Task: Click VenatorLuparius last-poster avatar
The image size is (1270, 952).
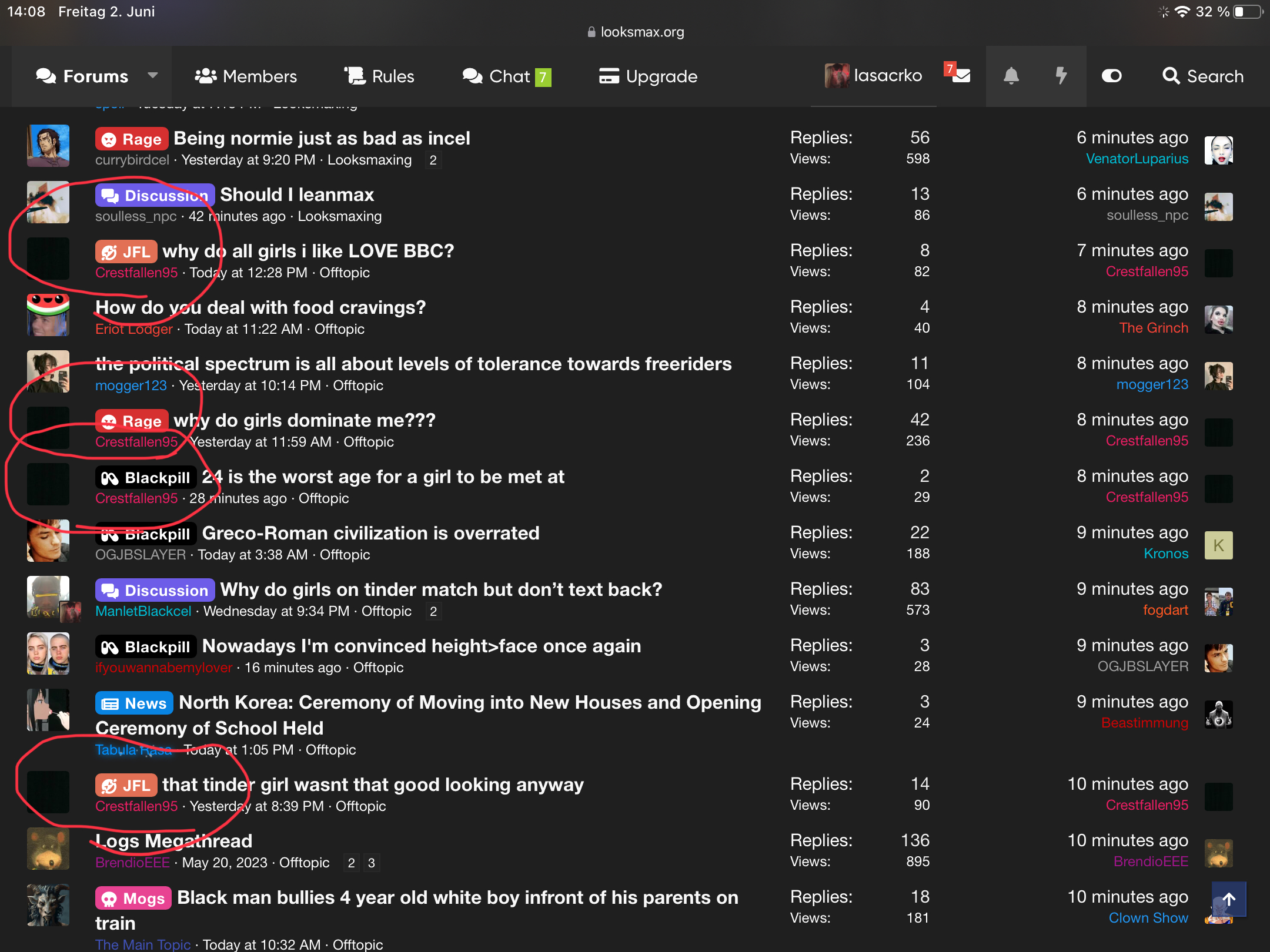Action: click(1218, 150)
